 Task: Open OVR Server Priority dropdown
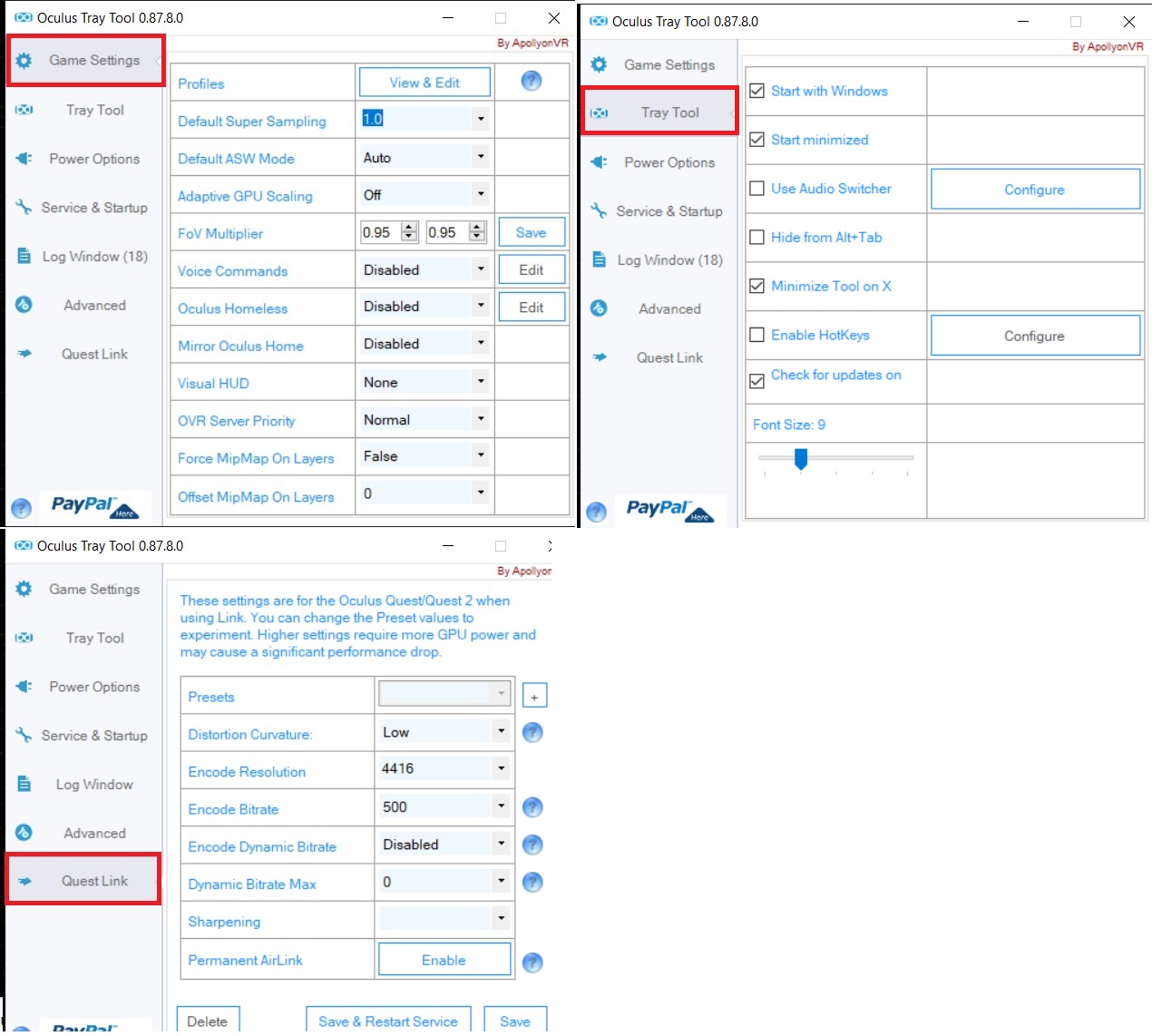481,419
